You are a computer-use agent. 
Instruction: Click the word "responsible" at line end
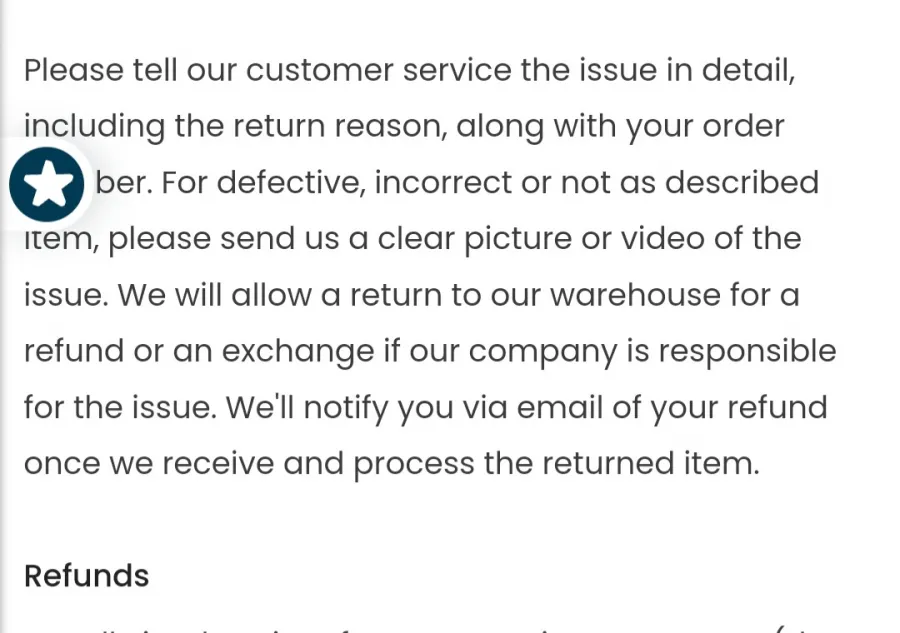(x=747, y=351)
